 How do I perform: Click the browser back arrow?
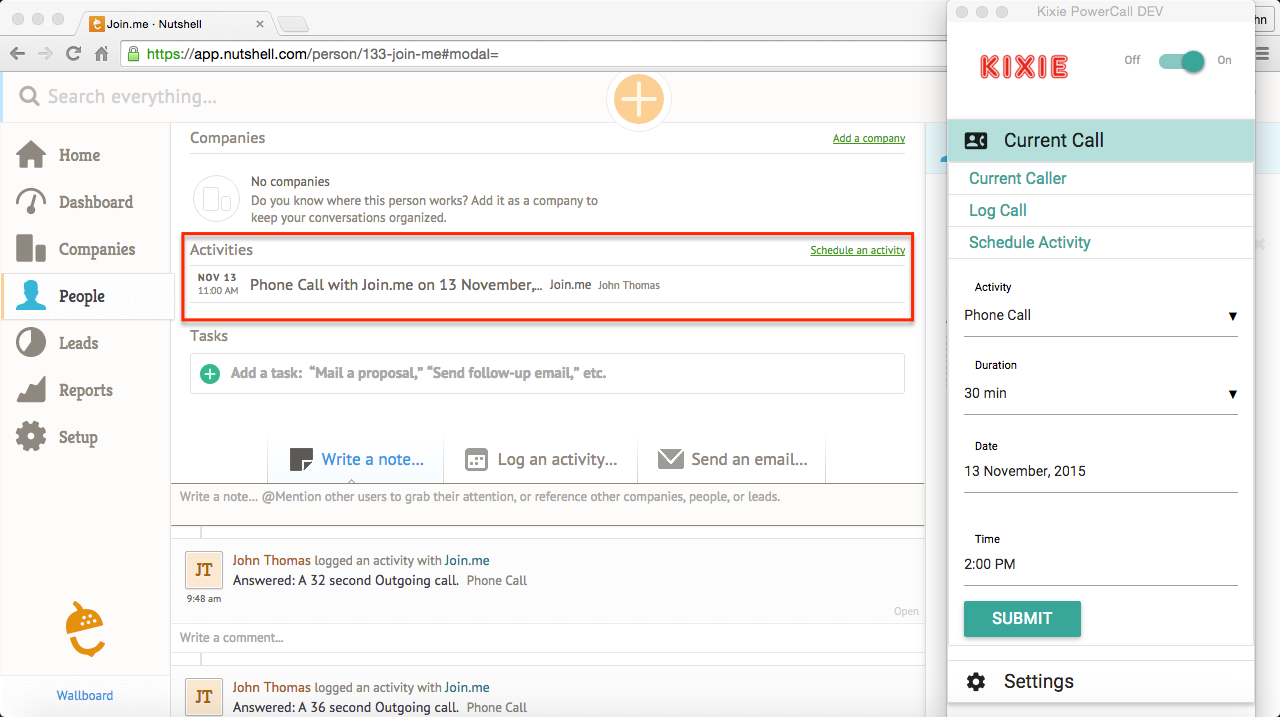17,54
